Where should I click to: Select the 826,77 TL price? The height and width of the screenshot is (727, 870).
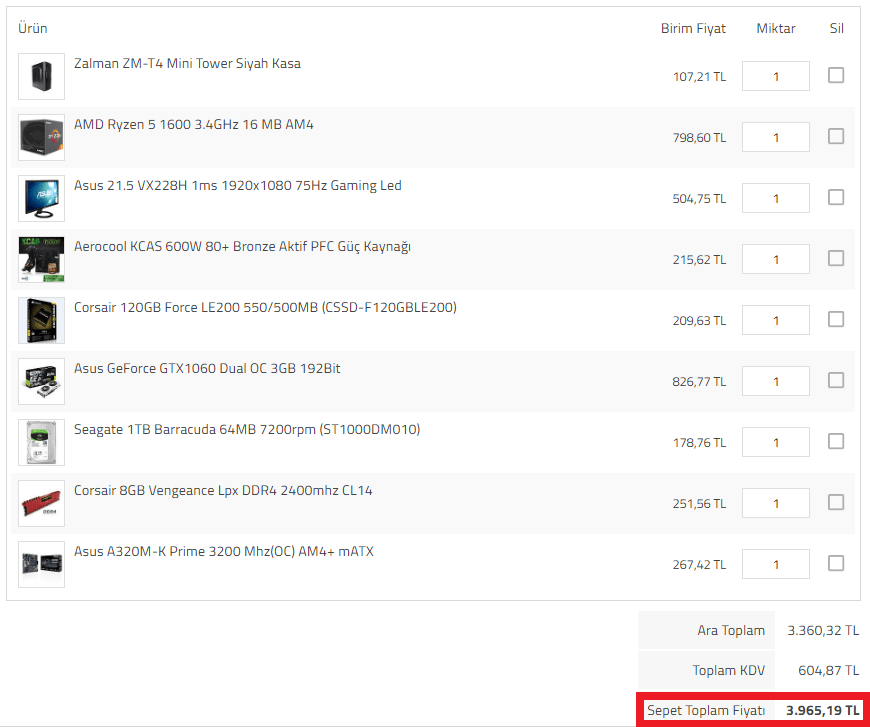(x=699, y=382)
